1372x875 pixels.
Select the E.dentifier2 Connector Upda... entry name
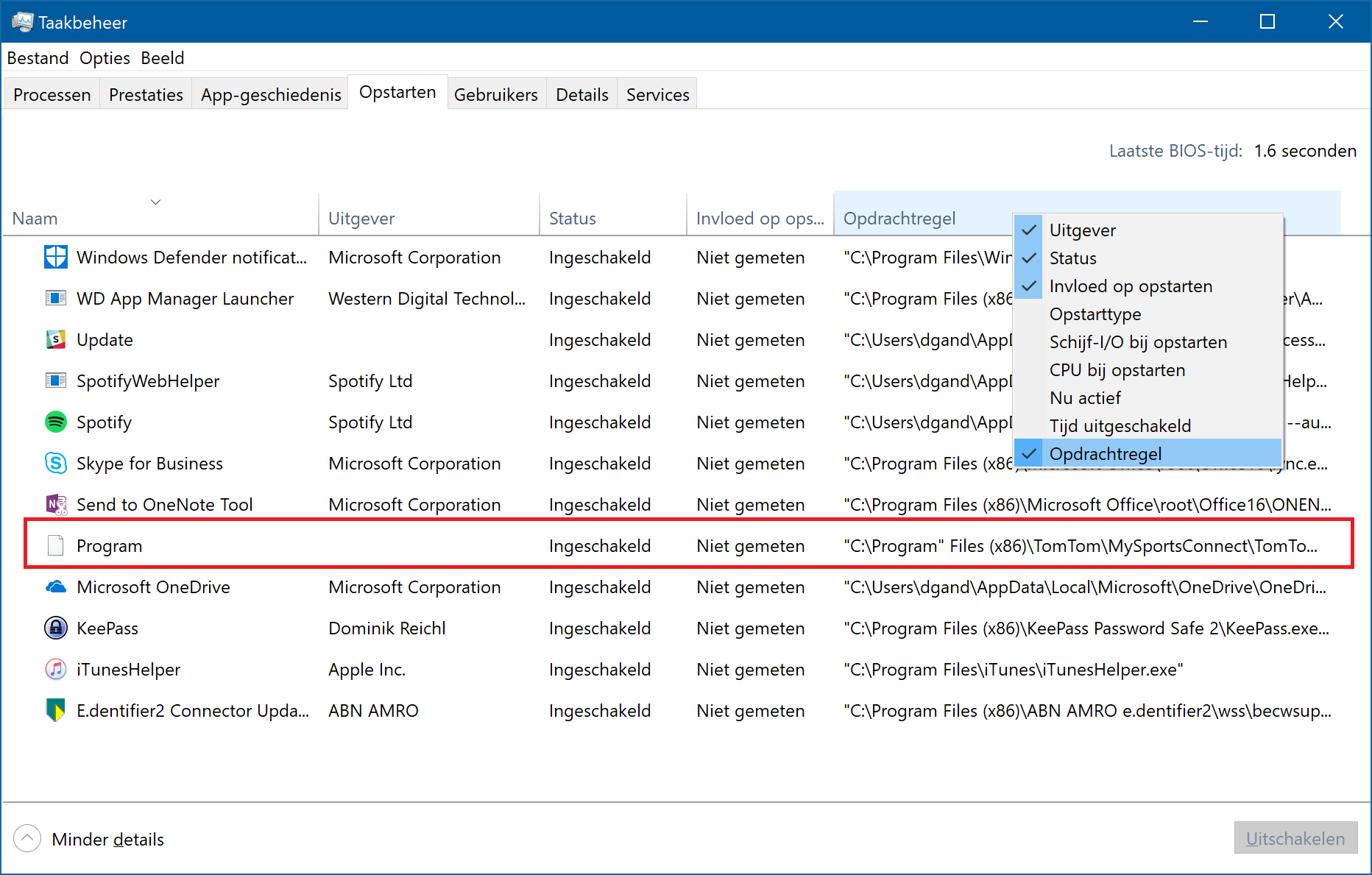click(x=193, y=711)
